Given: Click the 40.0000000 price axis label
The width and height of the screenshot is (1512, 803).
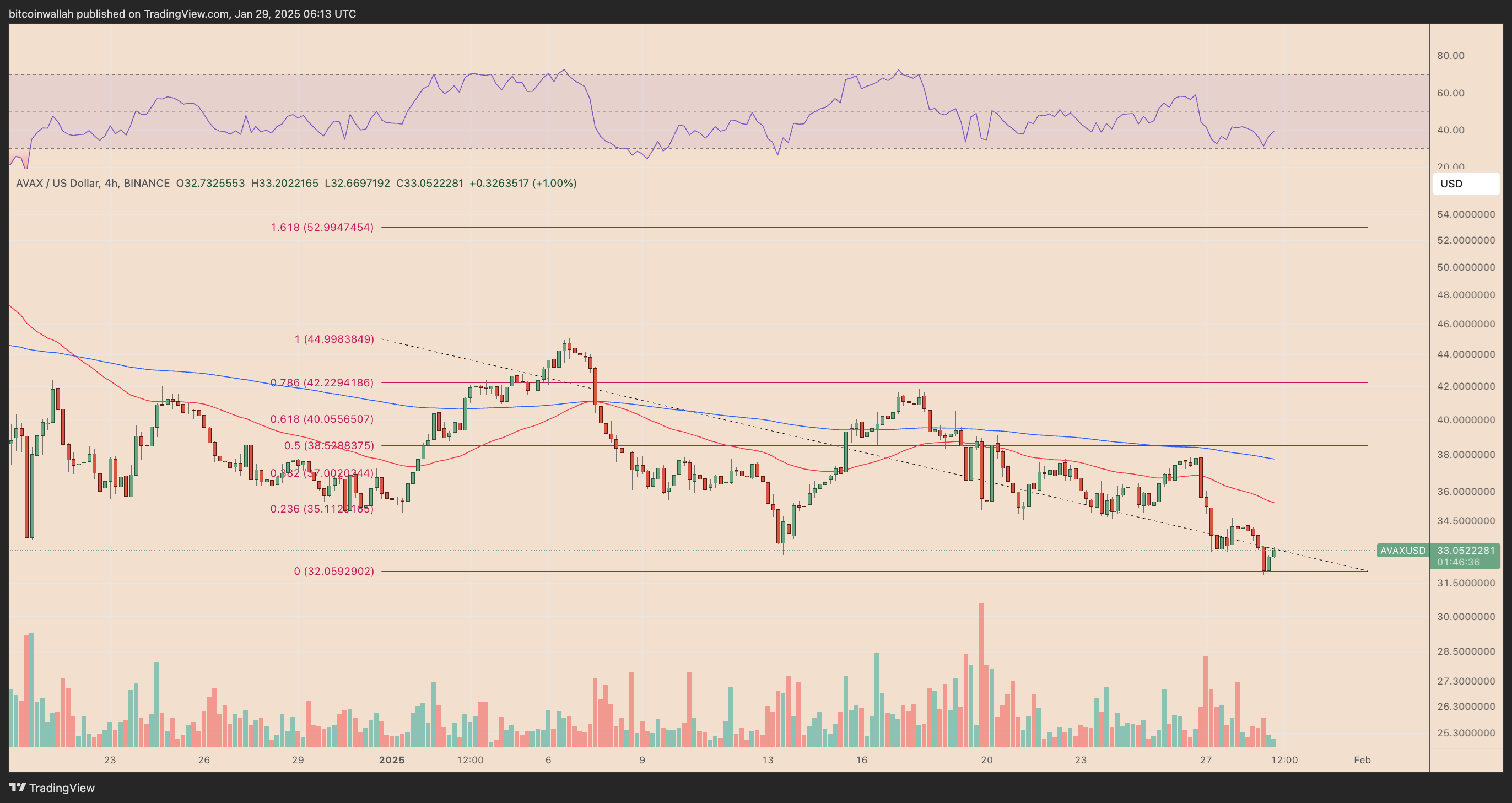Looking at the screenshot, I should point(1466,420).
